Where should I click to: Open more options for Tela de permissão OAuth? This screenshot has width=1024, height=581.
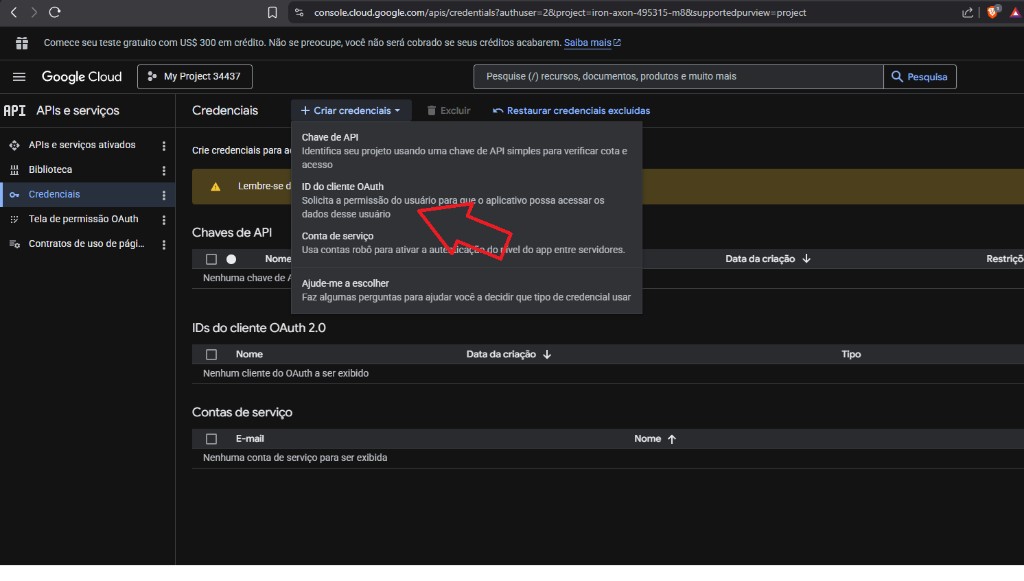coord(164,220)
